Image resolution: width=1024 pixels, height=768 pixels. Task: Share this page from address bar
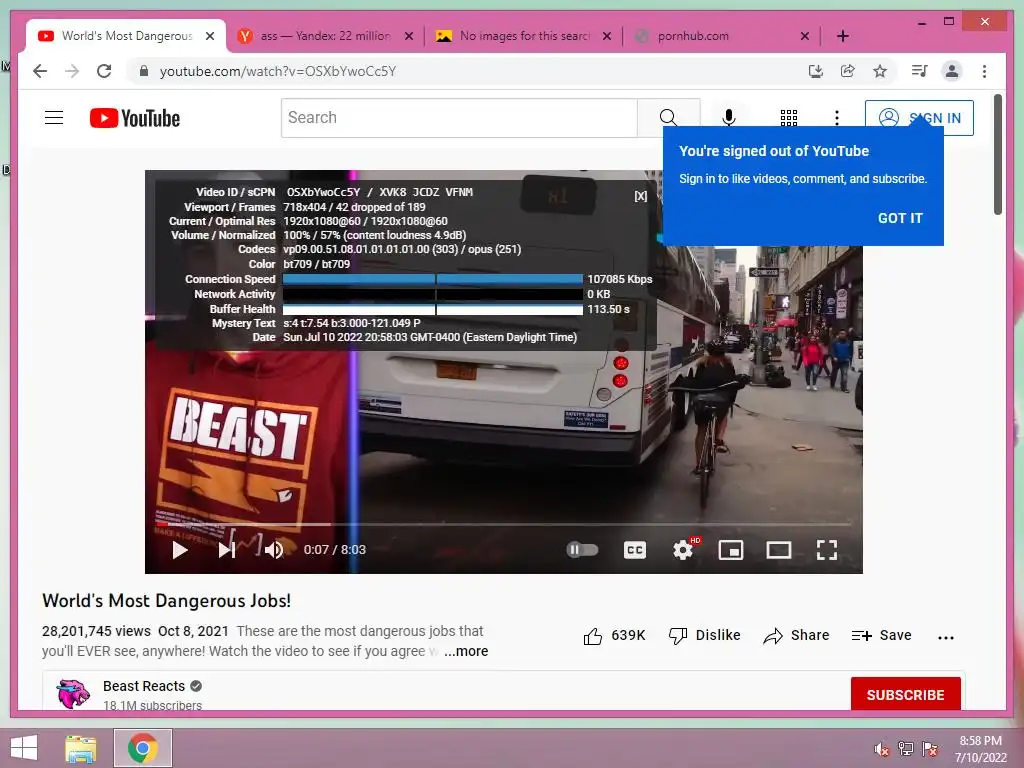[848, 71]
